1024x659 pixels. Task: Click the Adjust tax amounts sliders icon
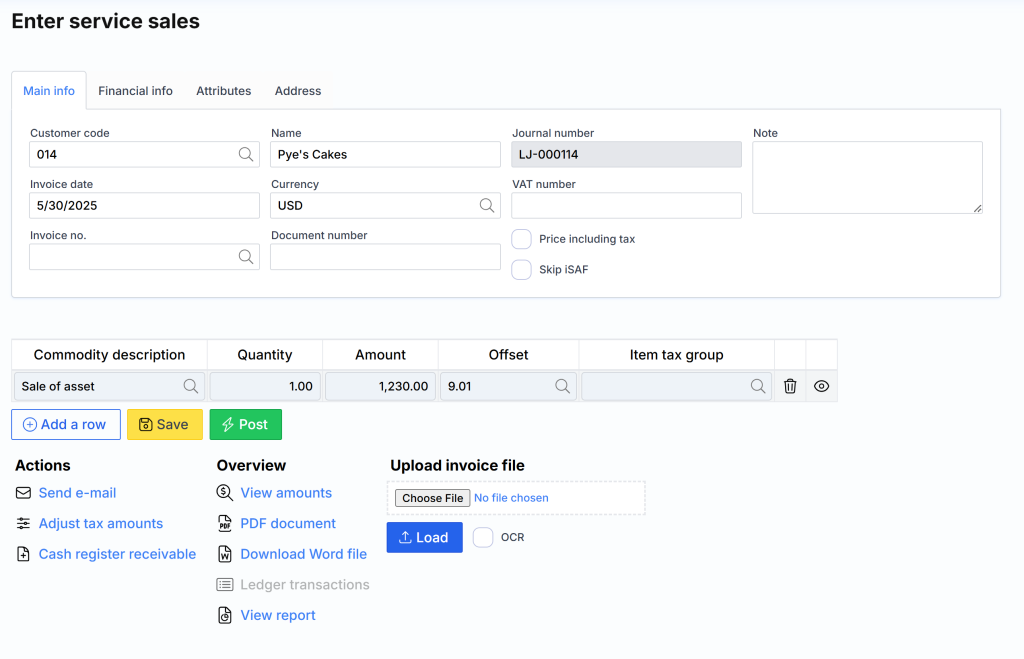24,524
